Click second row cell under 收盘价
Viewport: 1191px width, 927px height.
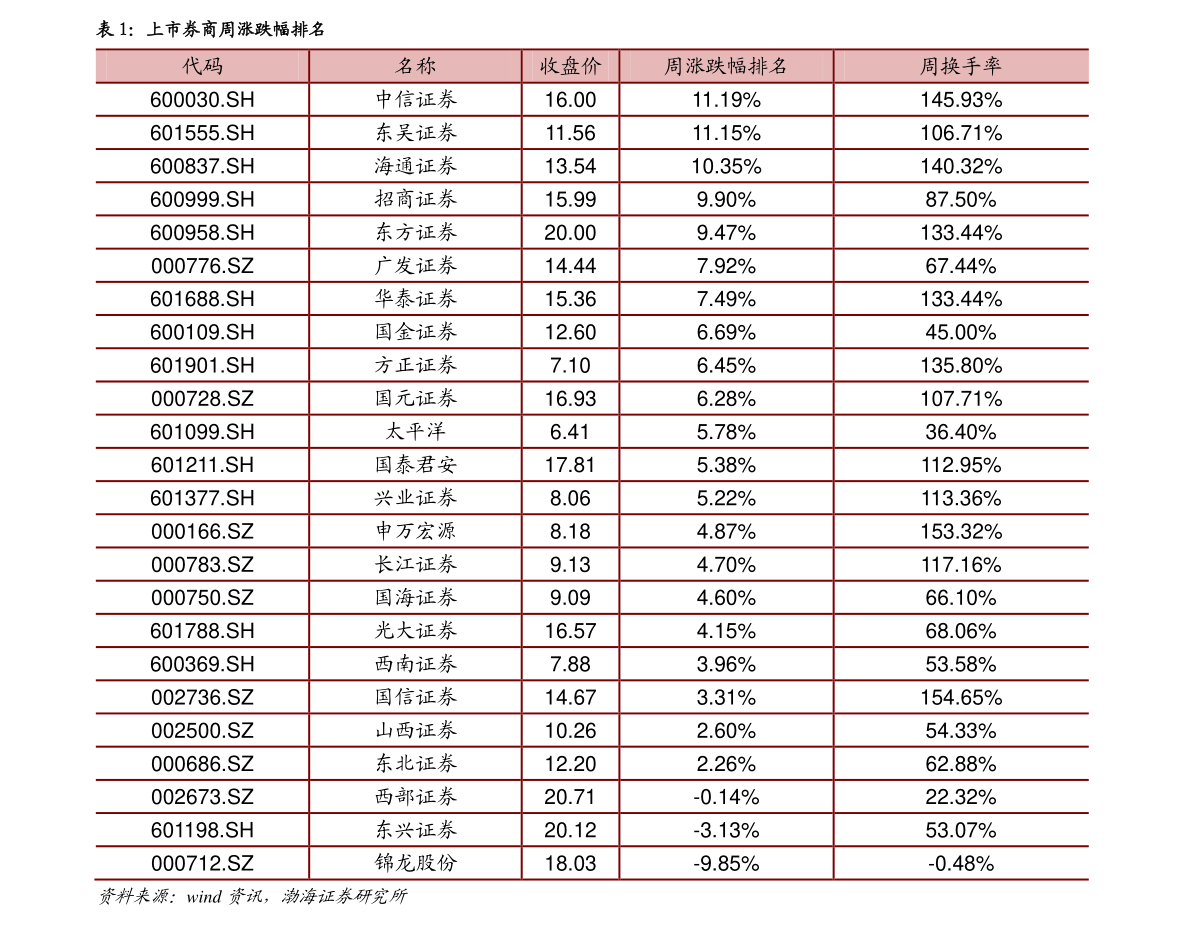pyautogui.click(x=570, y=132)
